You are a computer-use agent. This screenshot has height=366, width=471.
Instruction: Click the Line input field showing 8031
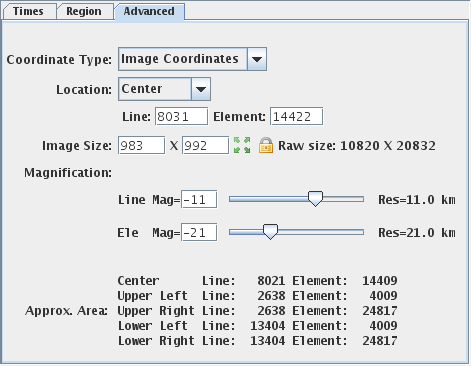181,116
